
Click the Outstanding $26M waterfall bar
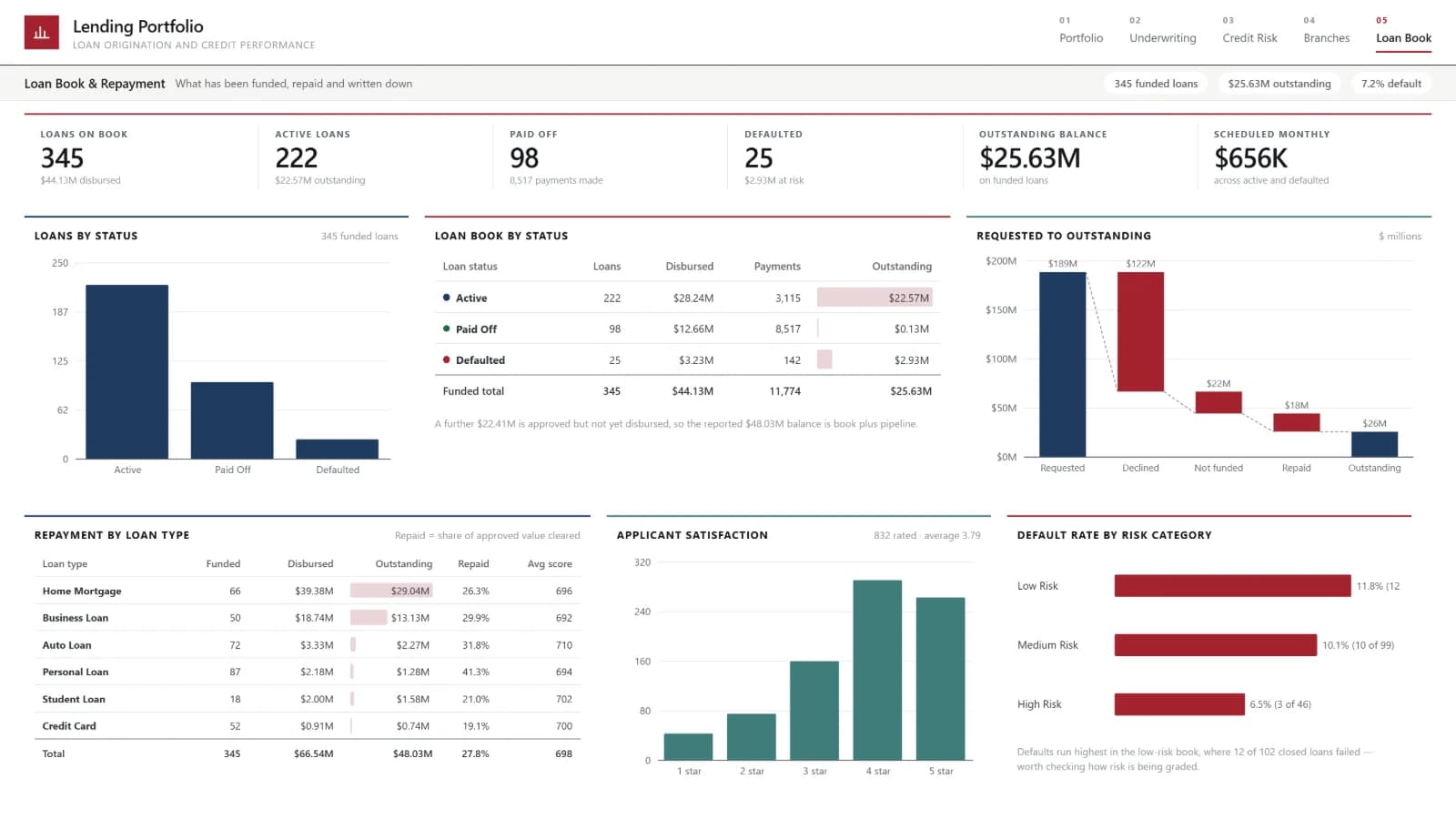tap(1374, 444)
